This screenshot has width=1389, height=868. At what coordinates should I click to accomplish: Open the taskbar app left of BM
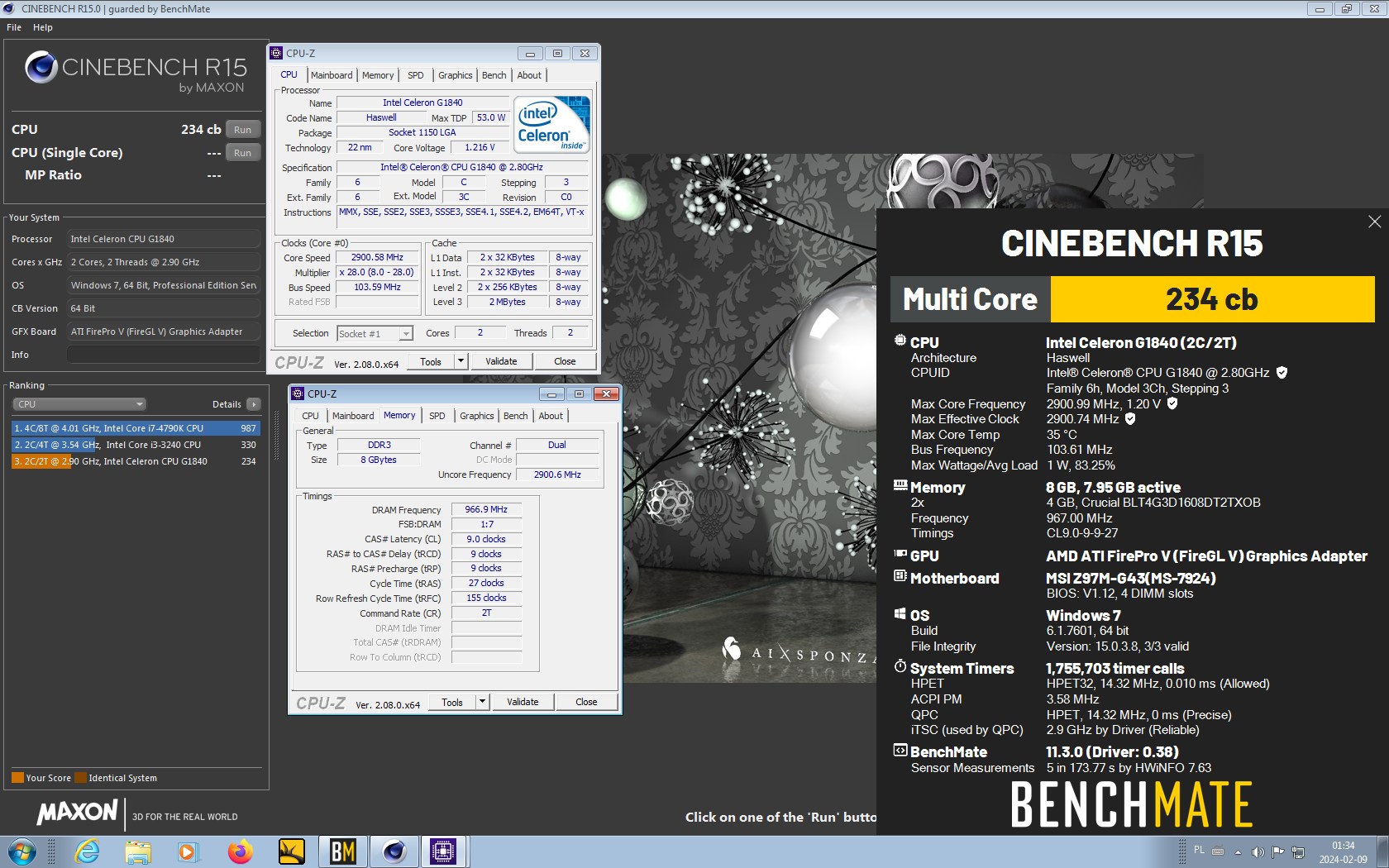click(x=291, y=851)
